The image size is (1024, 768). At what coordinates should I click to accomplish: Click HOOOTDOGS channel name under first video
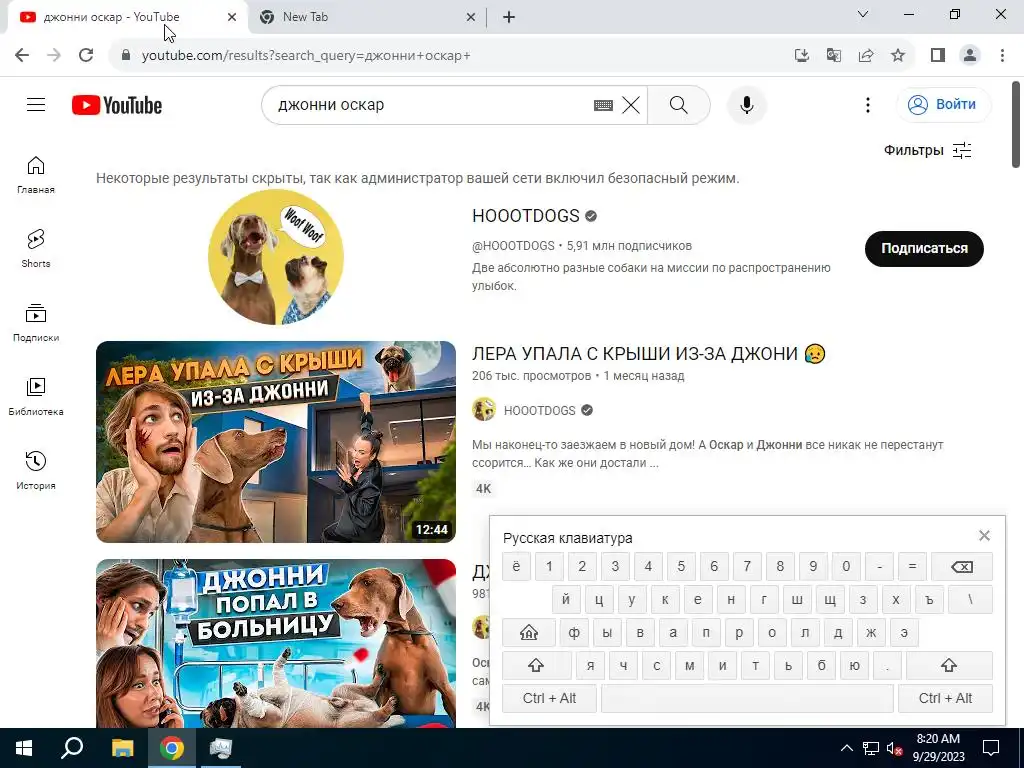[539, 410]
